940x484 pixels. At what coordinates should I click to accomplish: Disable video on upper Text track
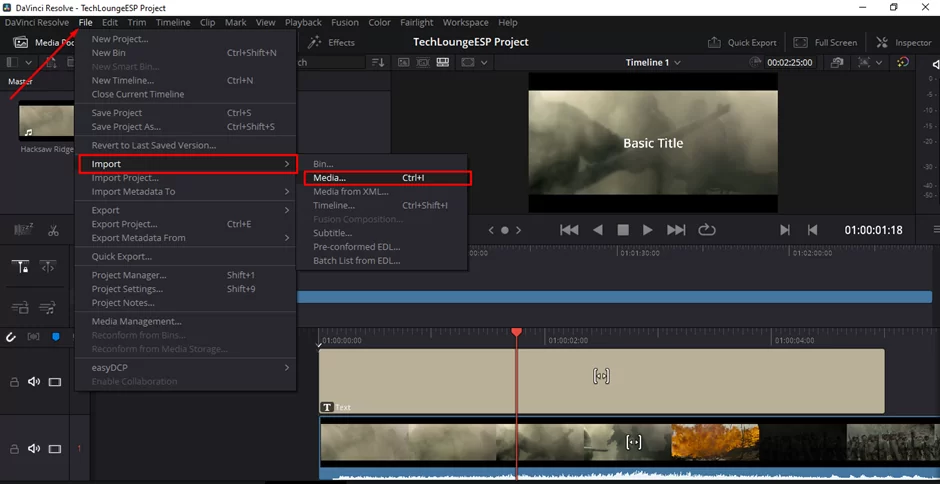click(x=55, y=382)
